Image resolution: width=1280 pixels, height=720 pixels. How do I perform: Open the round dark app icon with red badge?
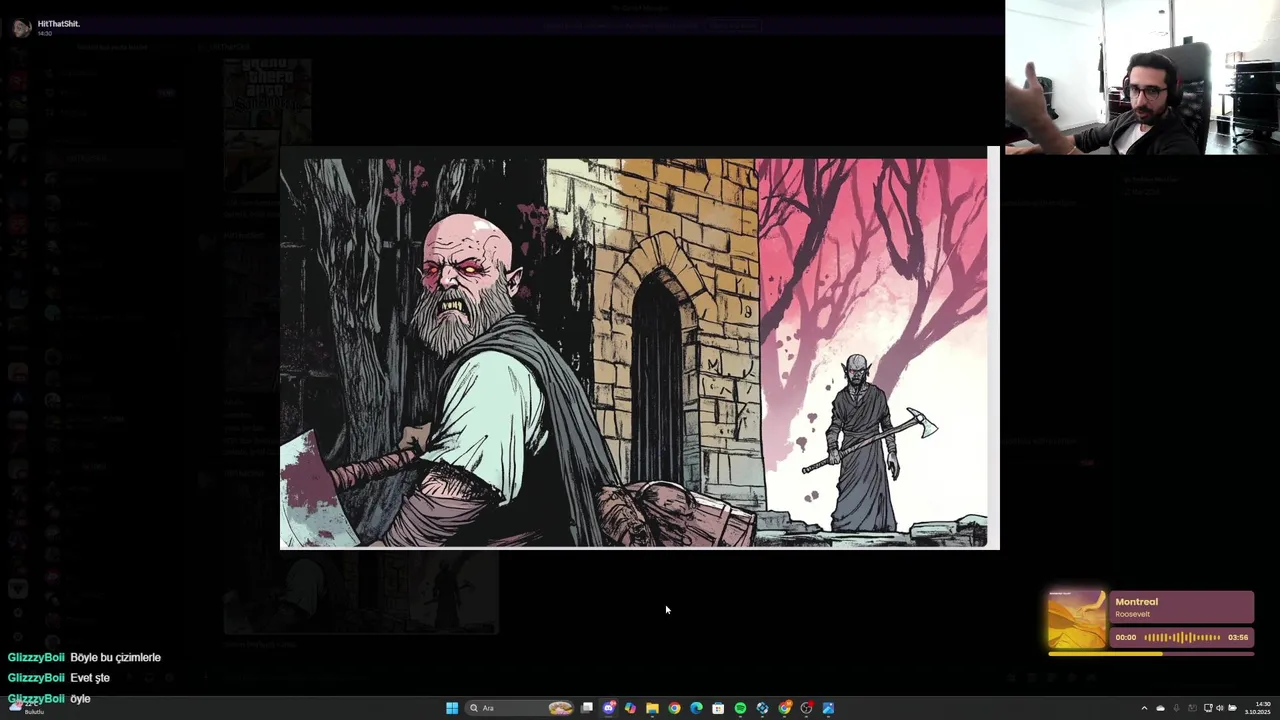(x=807, y=708)
